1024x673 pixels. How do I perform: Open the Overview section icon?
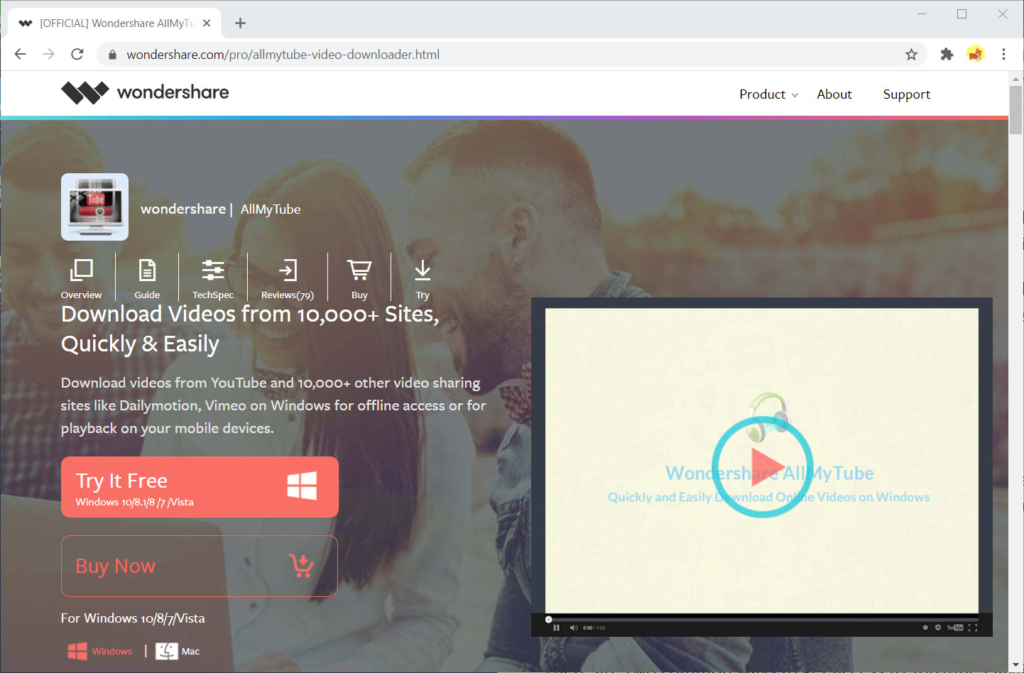coord(81,270)
